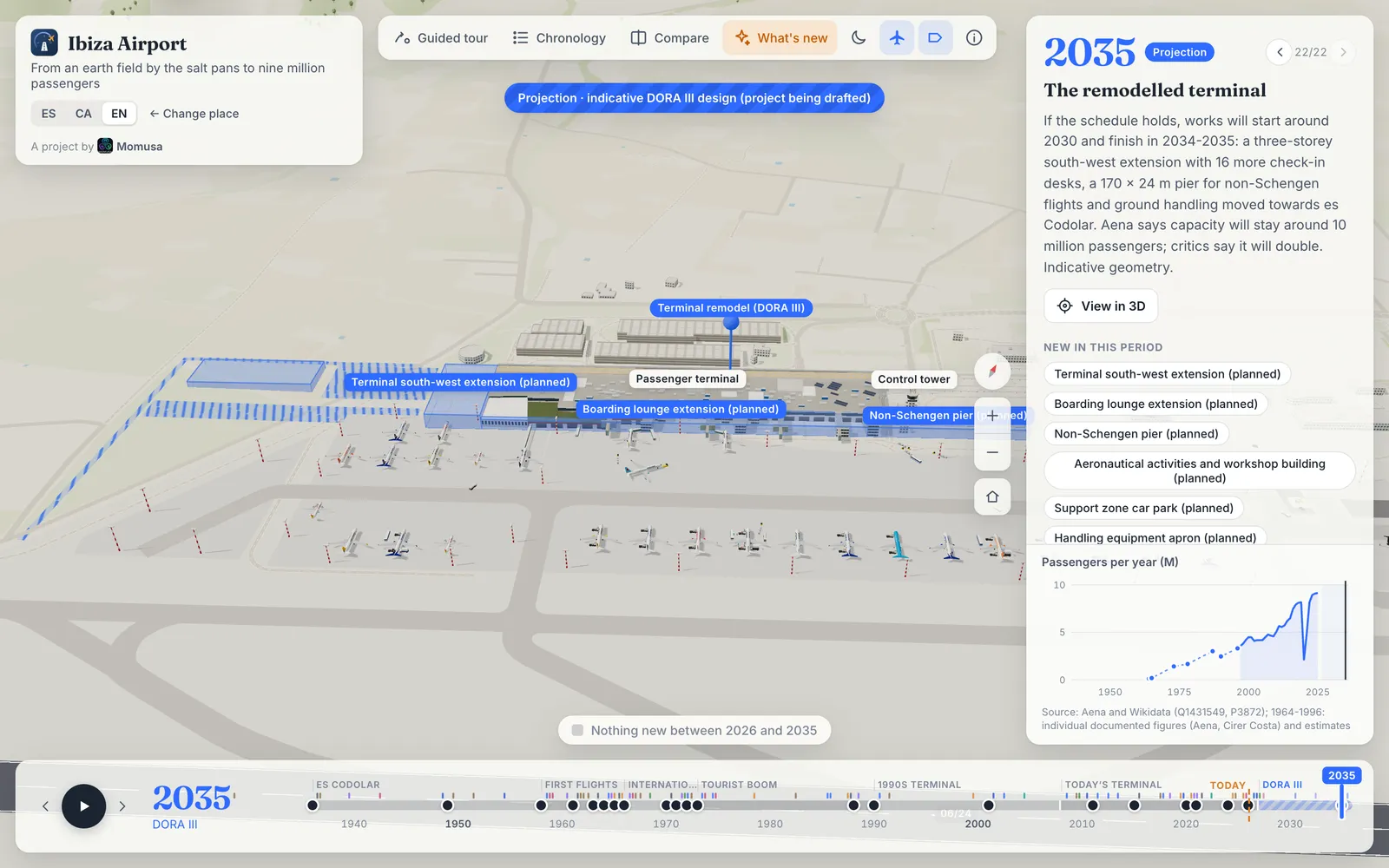1389x868 pixels.
Task: Click the Projection badge beside 2035
Action: 1179,52
